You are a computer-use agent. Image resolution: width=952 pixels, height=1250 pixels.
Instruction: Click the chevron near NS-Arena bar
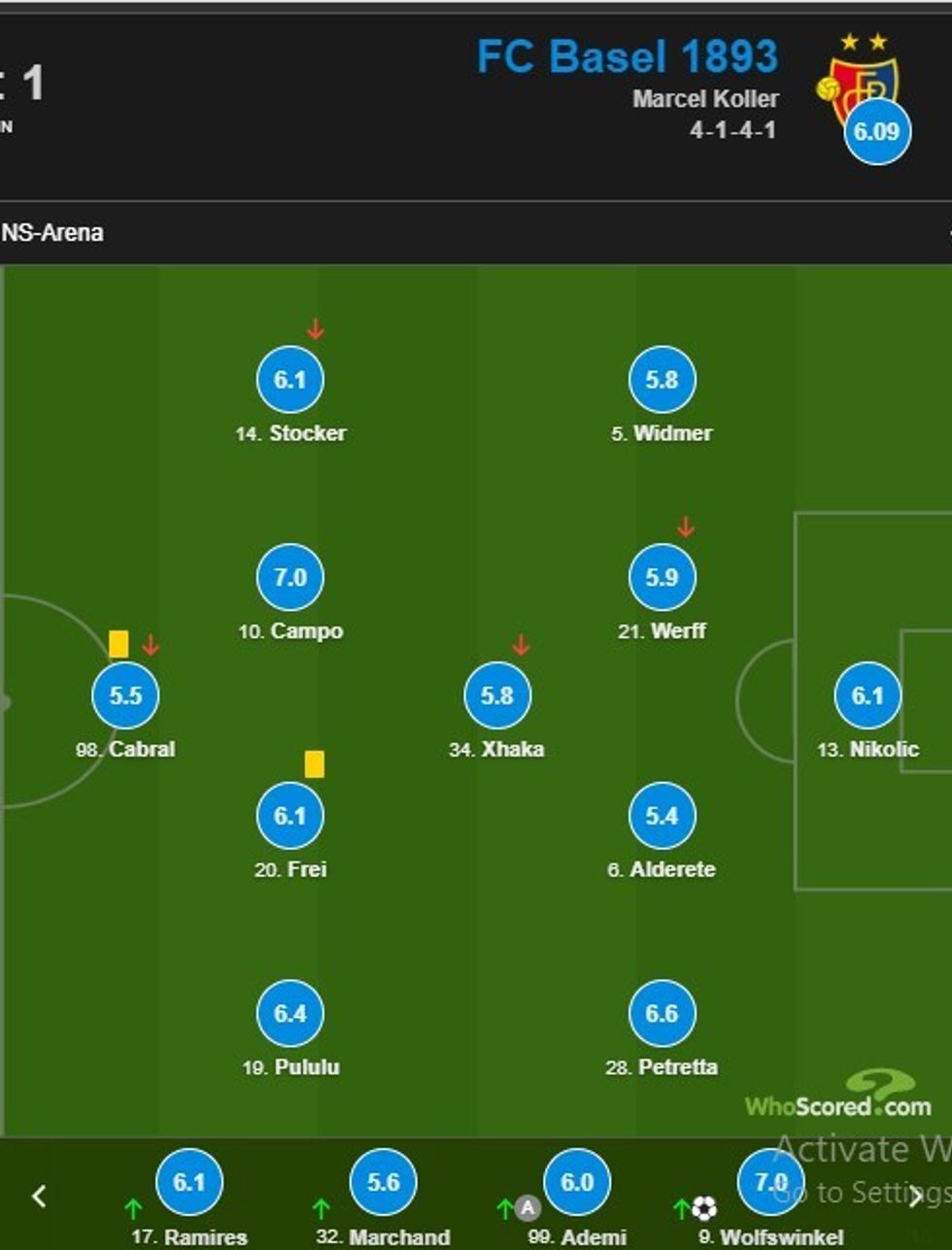(x=947, y=233)
